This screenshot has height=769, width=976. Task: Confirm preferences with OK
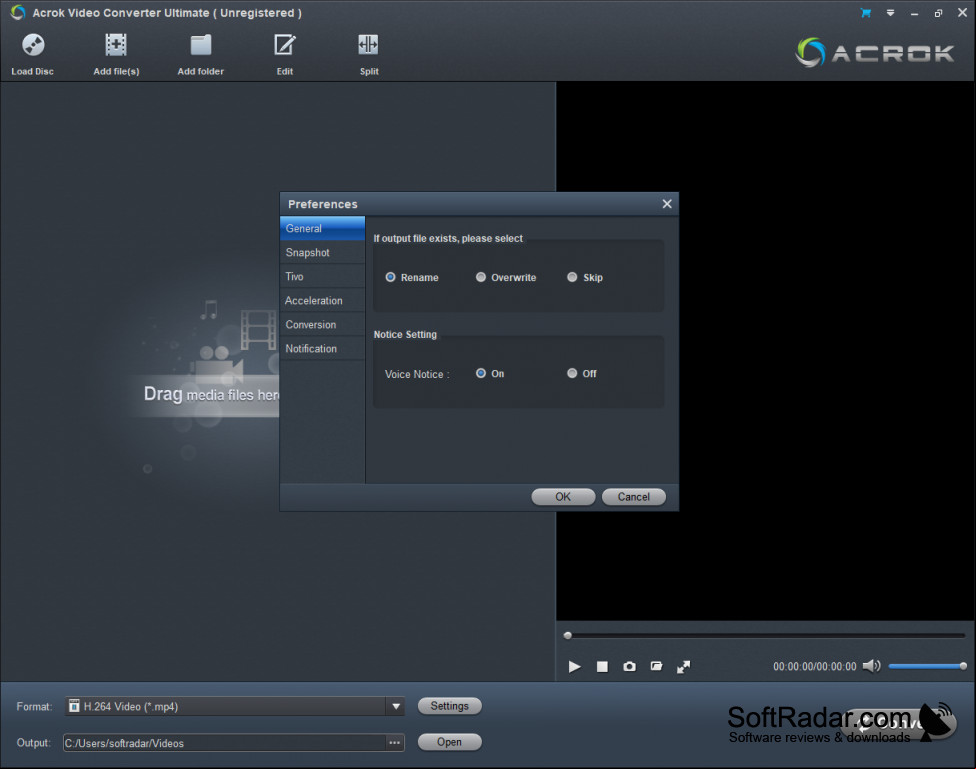pyautogui.click(x=563, y=496)
